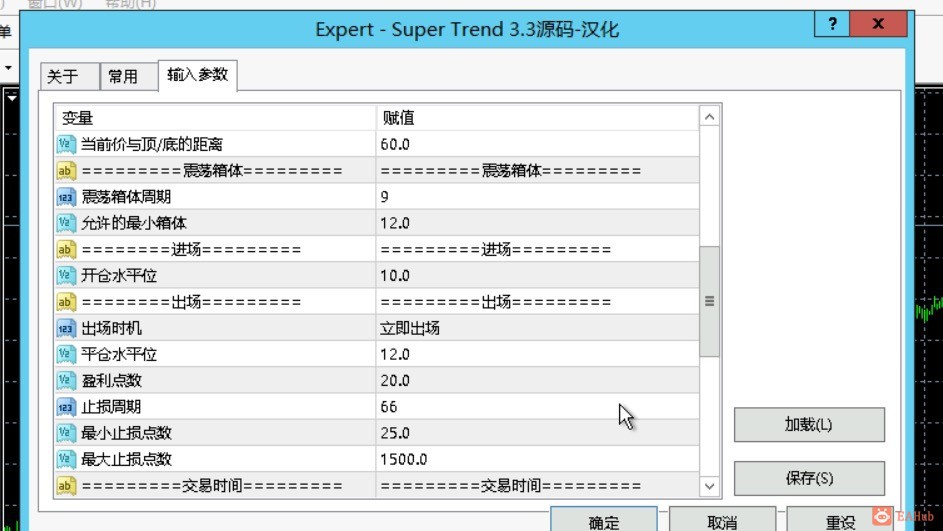Screen dimensions: 943x531
Task: Click the vertical scrollbar thumb
Action: (x=710, y=301)
